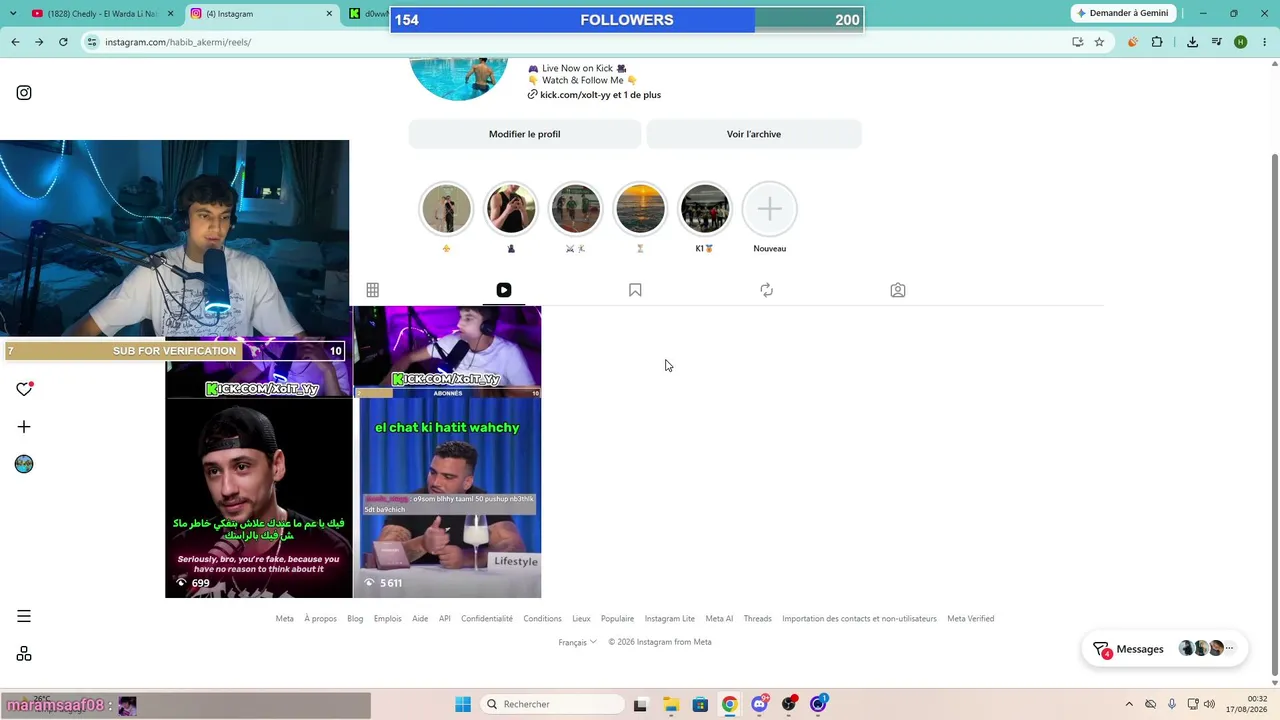Click the Modifier le profil button
This screenshot has width=1280, height=720.
click(x=524, y=134)
